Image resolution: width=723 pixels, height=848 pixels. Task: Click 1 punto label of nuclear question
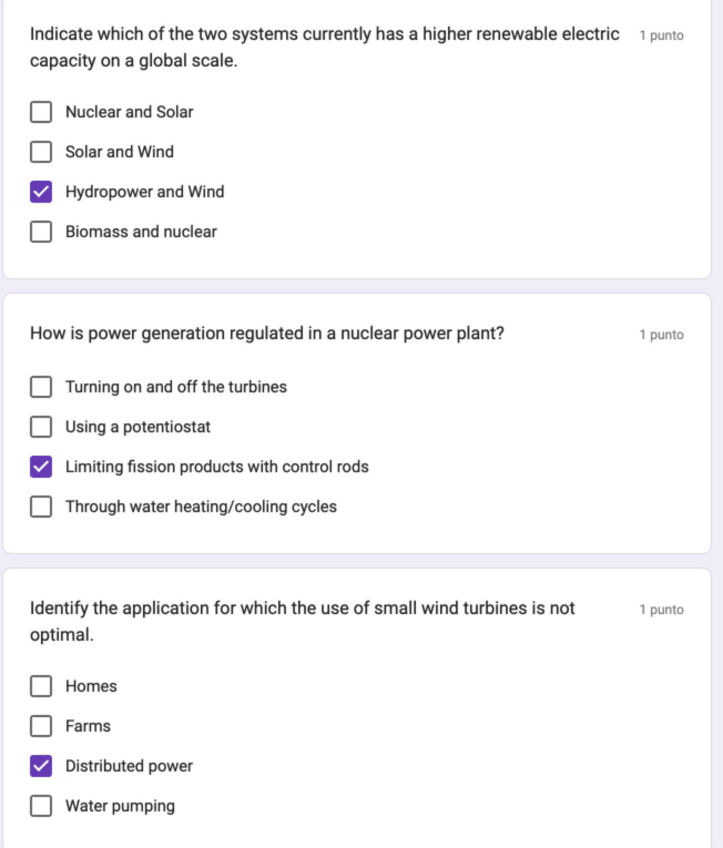tap(661, 335)
